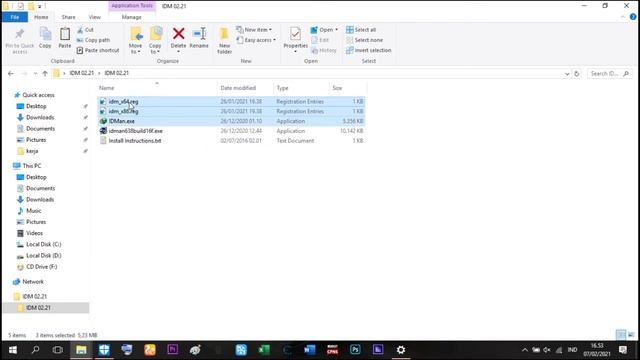Screen dimensions: 640x360
Task: Open the Help question mark icon
Action: coord(633,17)
